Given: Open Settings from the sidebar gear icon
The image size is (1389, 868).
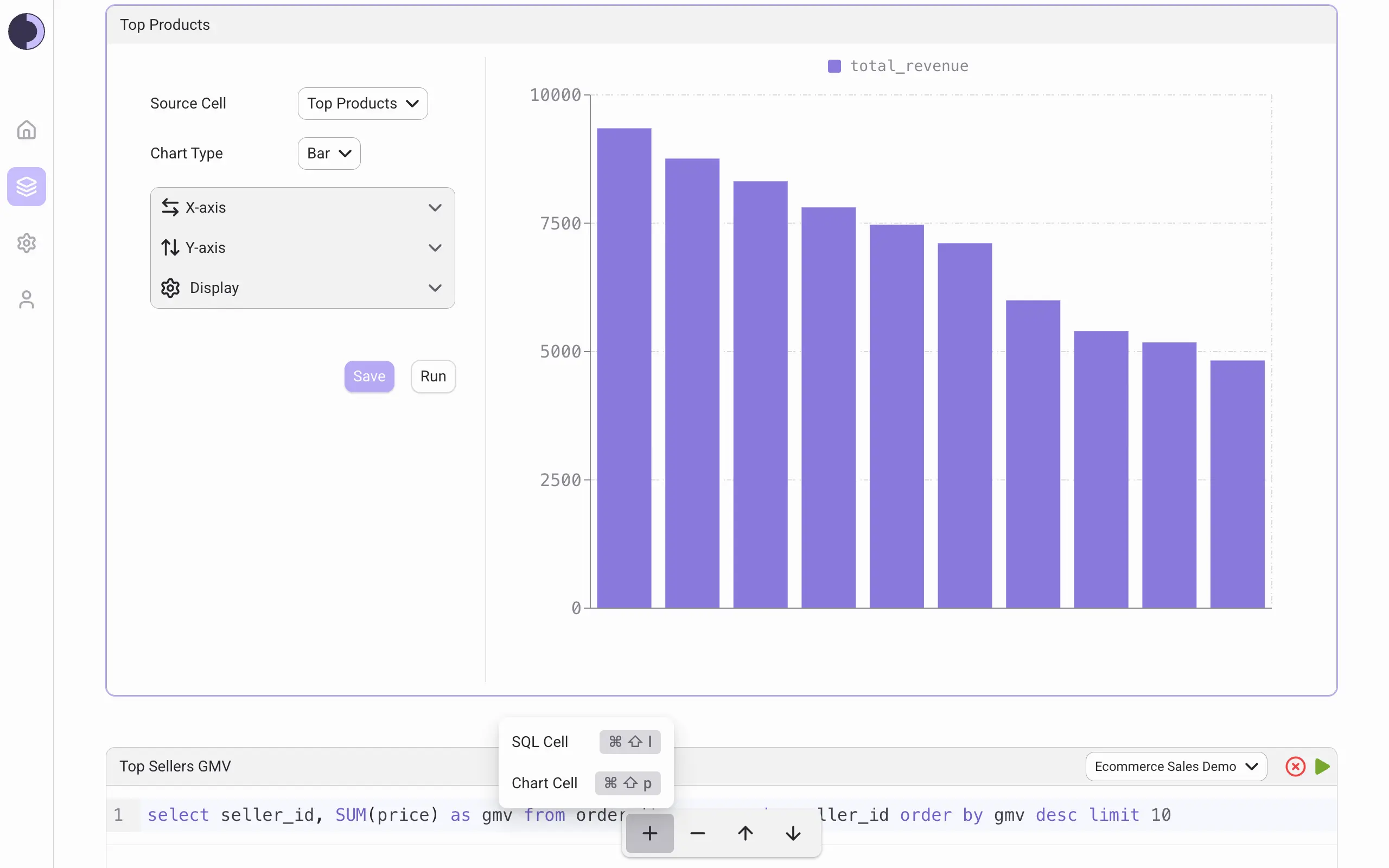Looking at the screenshot, I should 27,243.
